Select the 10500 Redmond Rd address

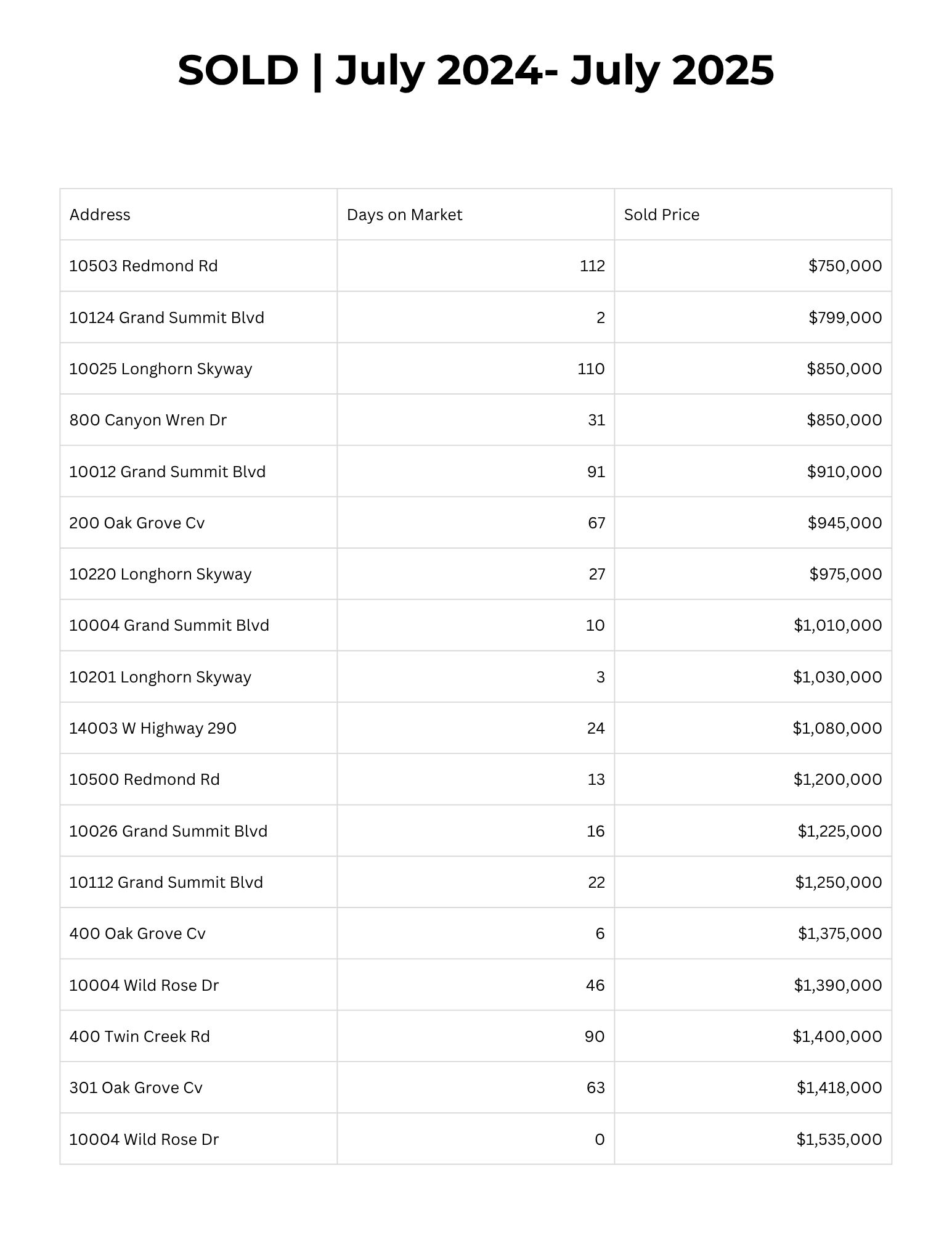(x=145, y=779)
